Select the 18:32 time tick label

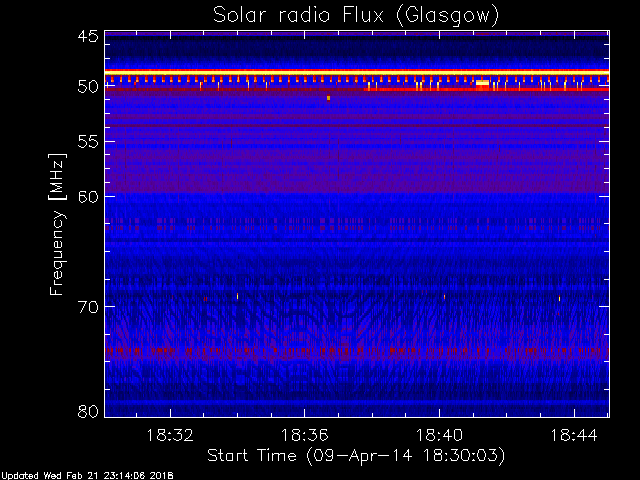point(170,435)
